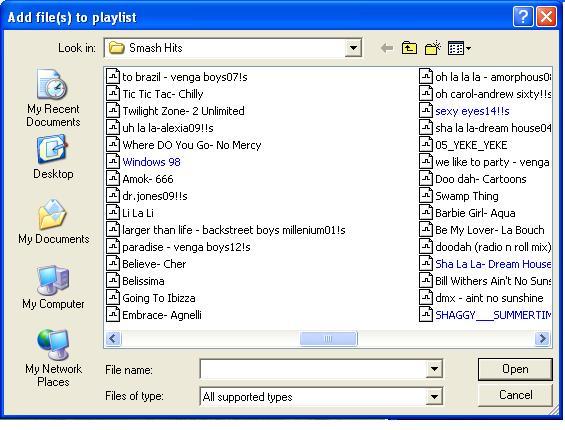Click audio file icon beside '05_YEKE_YEKE'
The height and width of the screenshot is (430, 565).
[426, 145]
